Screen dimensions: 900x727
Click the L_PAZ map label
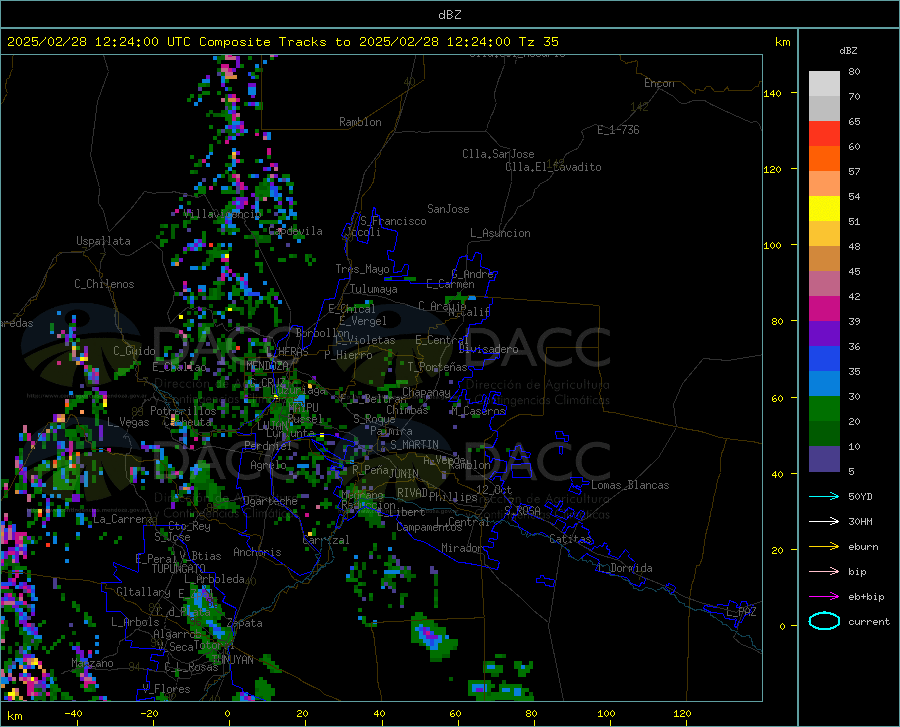(741, 612)
